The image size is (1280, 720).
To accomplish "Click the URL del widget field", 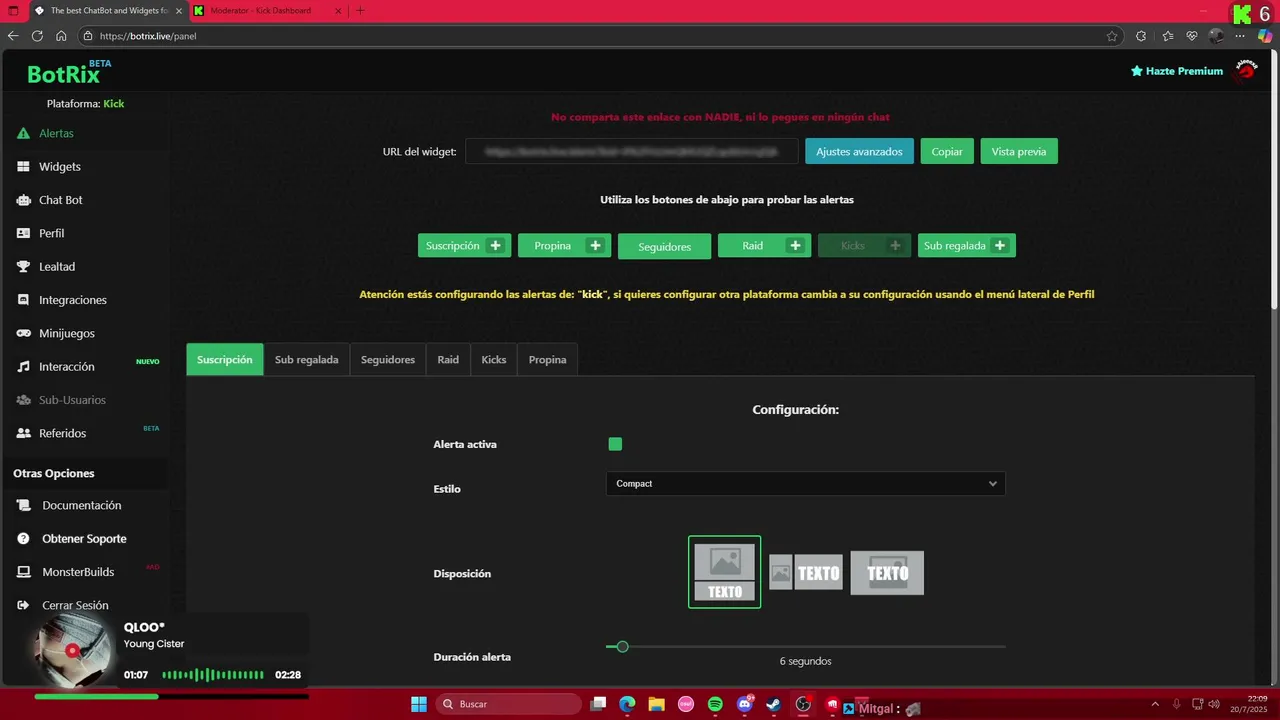I will pyautogui.click(x=632, y=151).
